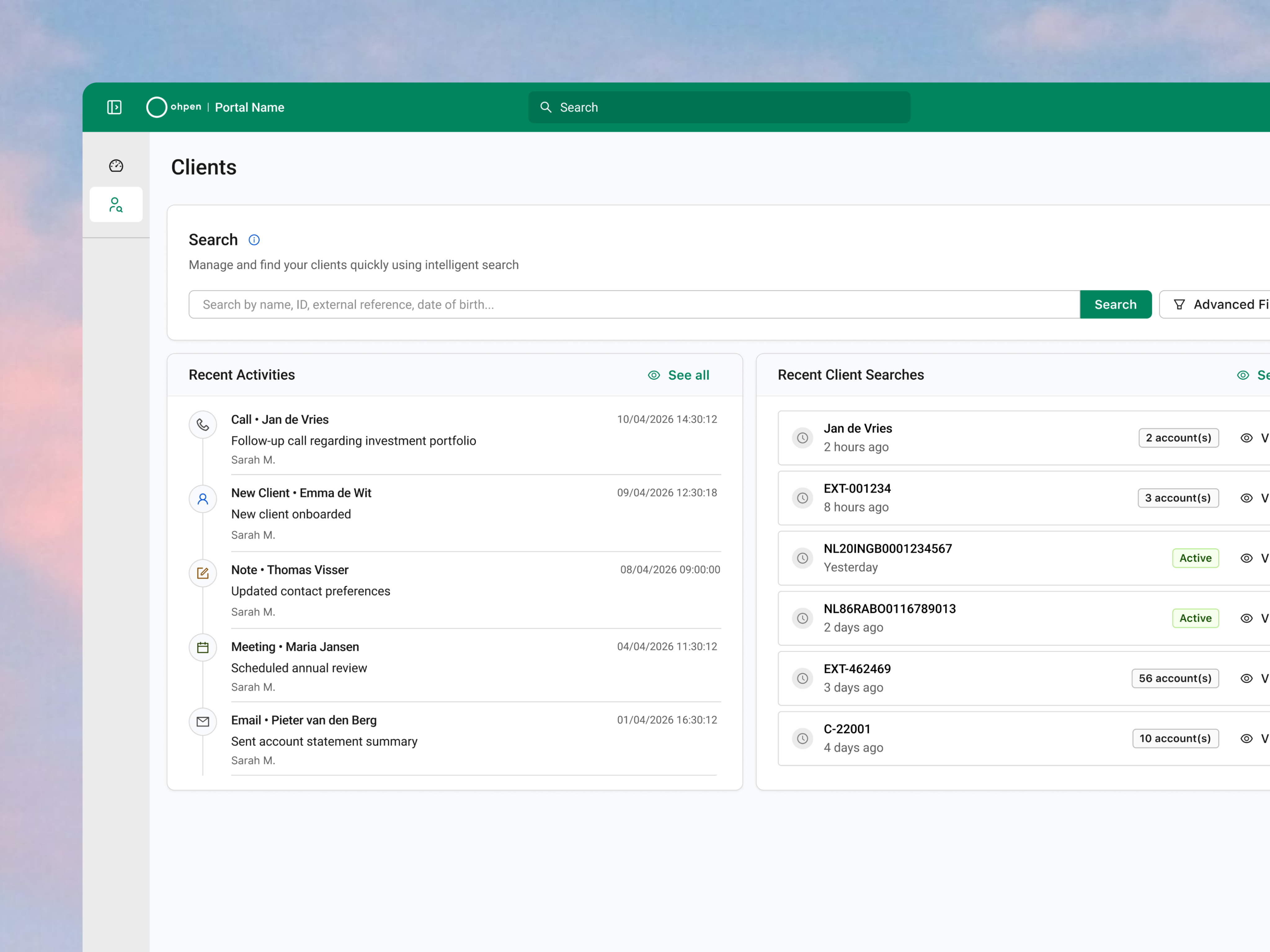Click the person icon for Emma de Wit
Viewport: 1270px width, 952px height.
pyautogui.click(x=203, y=499)
